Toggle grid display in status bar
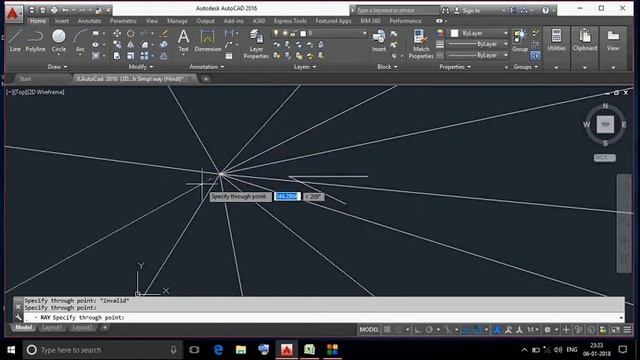 click(387, 329)
